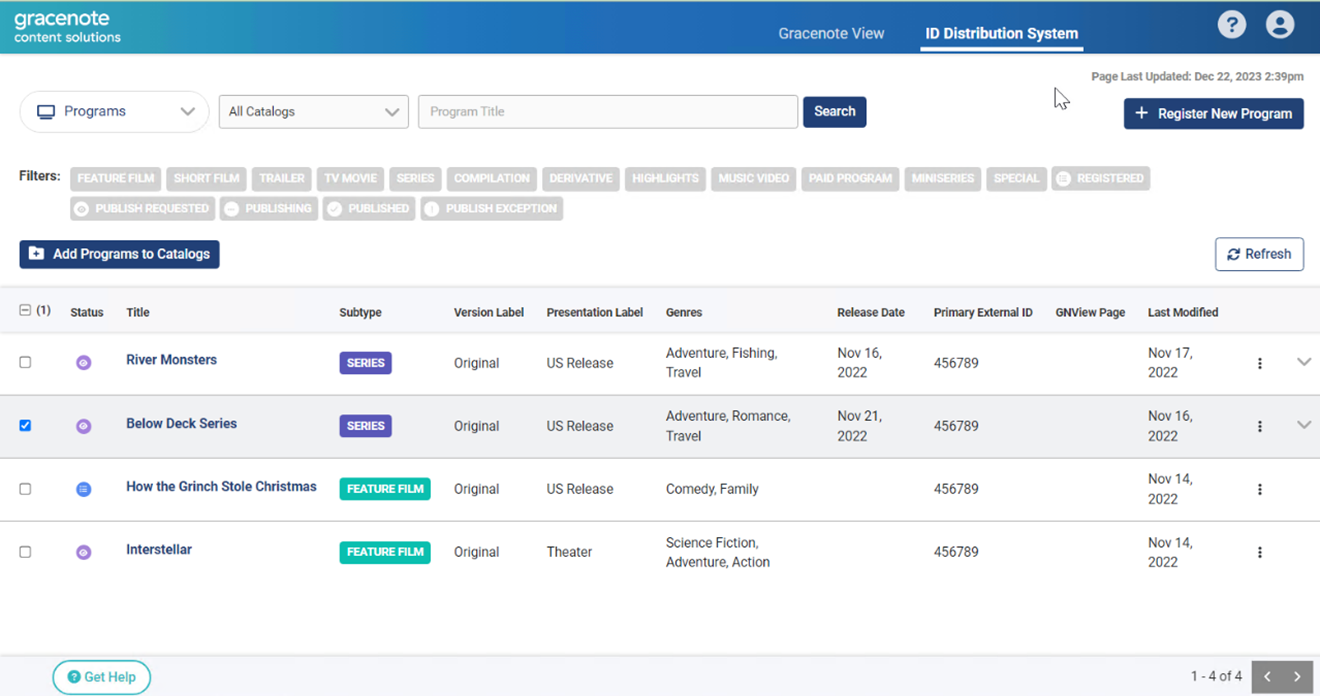
Task: Apply the Feature Film filter chip
Action: click(116, 179)
